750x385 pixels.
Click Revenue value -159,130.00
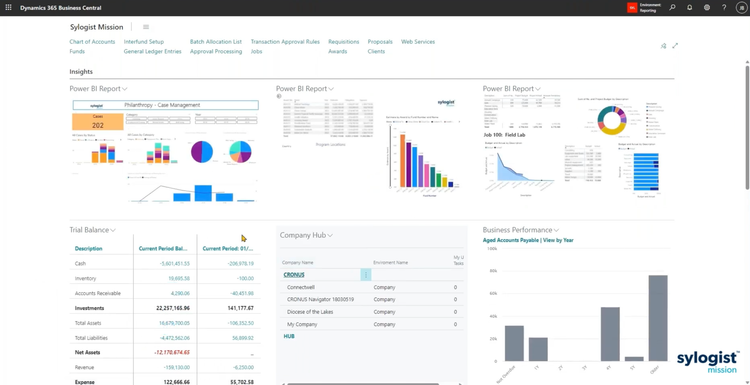175,367
